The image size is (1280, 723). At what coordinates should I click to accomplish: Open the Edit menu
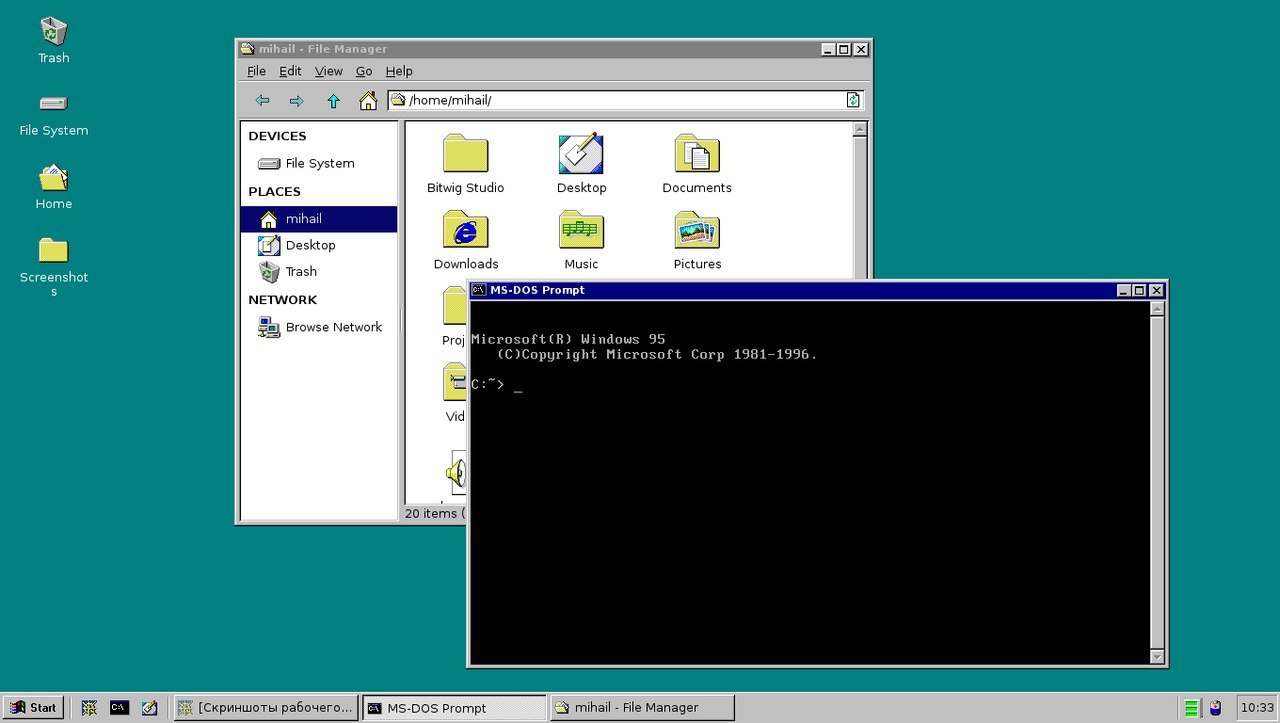tap(290, 71)
